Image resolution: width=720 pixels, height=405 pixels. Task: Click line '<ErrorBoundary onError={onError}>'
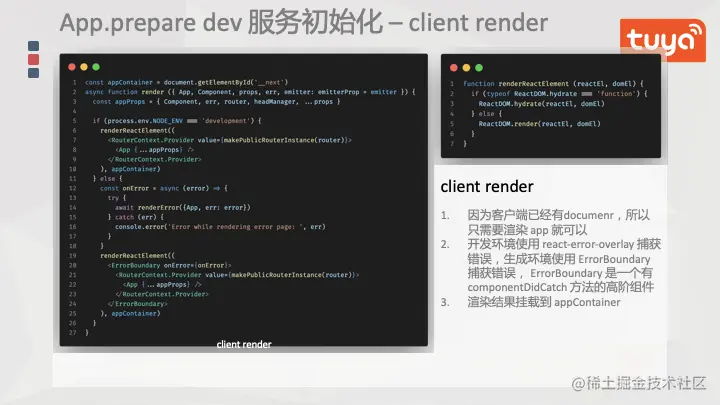click(x=169, y=265)
